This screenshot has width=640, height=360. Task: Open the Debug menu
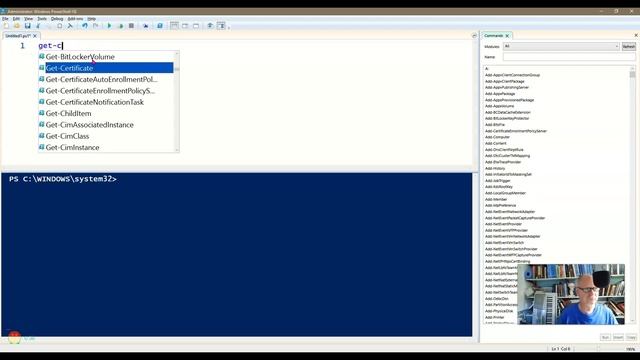[x=57, y=19]
